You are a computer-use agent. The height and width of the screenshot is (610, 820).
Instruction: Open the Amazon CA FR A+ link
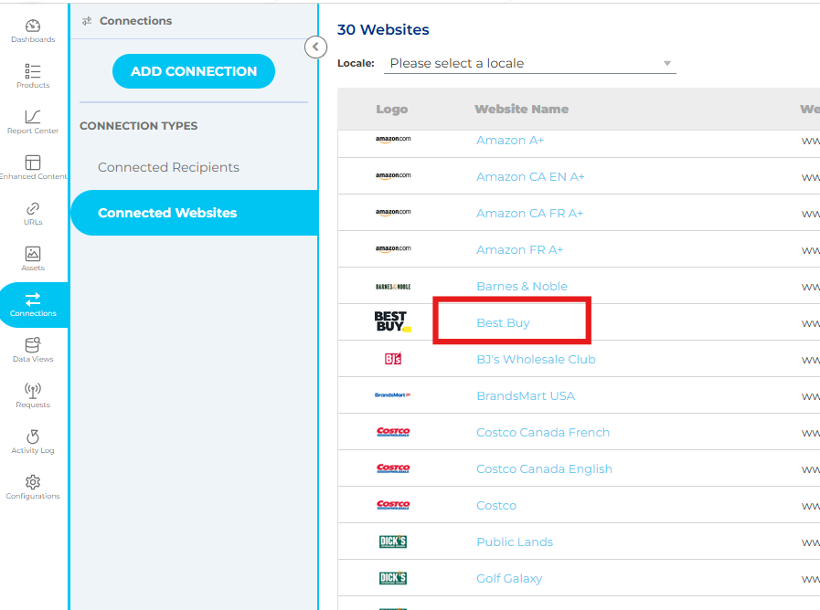point(529,213)
